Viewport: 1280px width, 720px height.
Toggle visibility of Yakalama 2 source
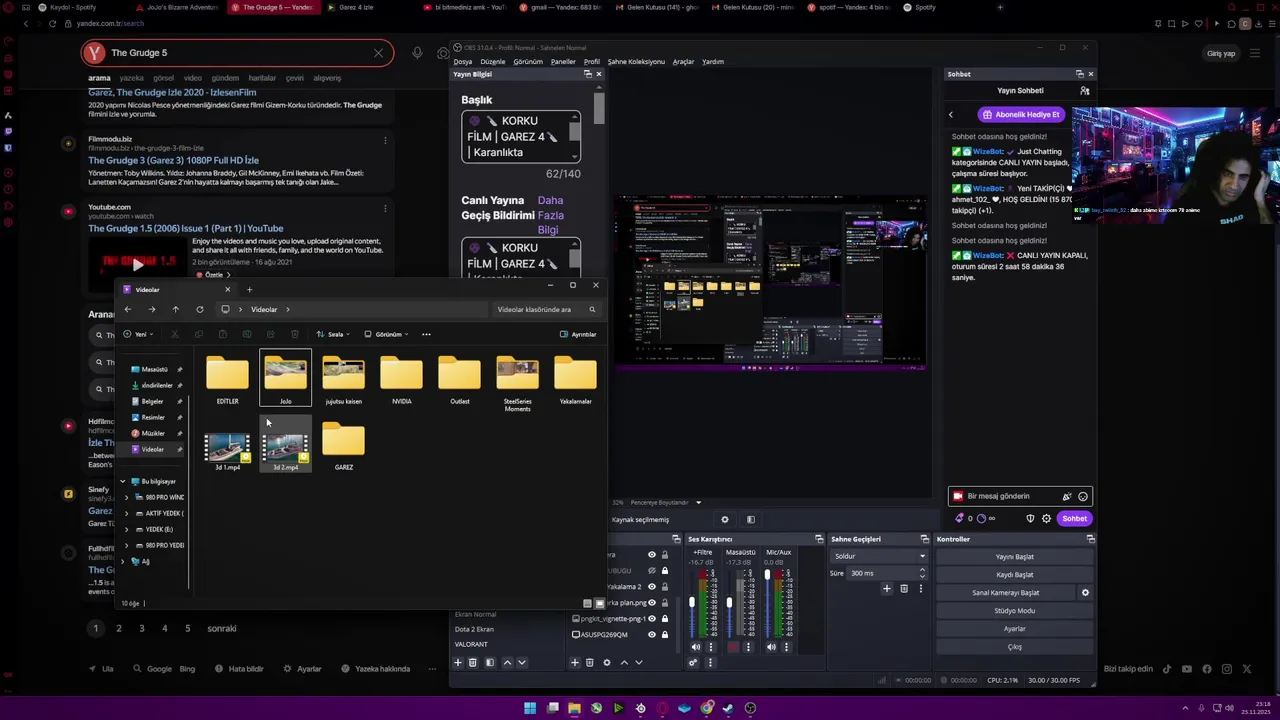(x=651, y=586)
